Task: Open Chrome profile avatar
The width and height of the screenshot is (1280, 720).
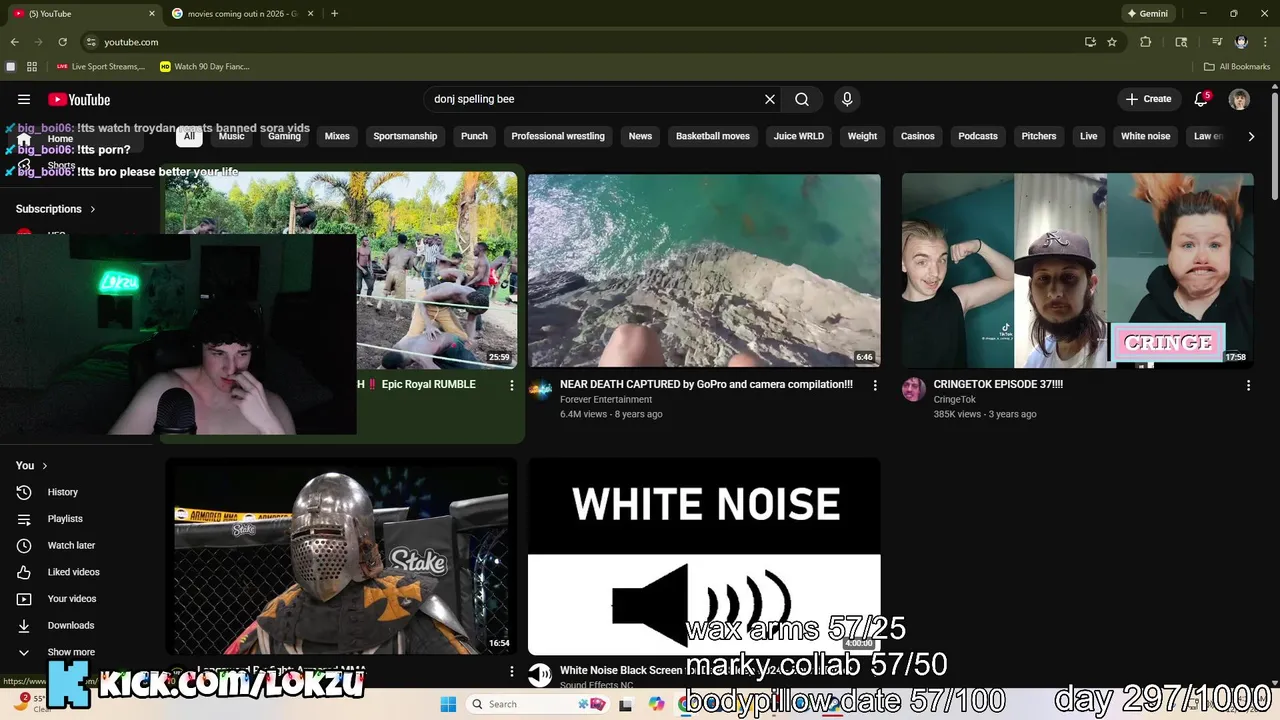Action: click(x=1241, y=42)
